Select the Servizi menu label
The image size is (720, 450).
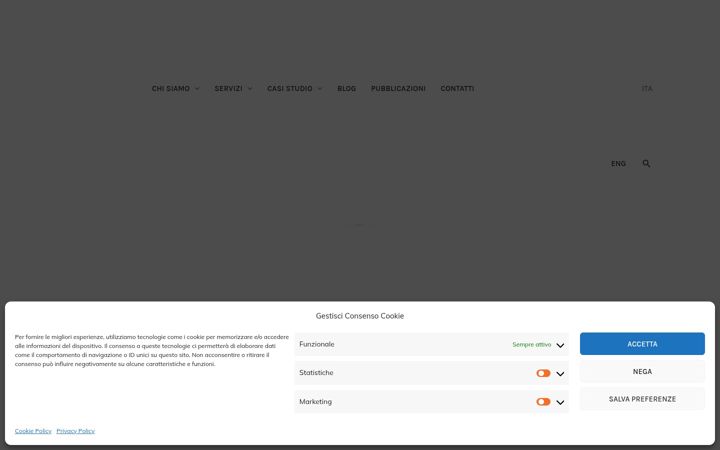tap(228, 89)
